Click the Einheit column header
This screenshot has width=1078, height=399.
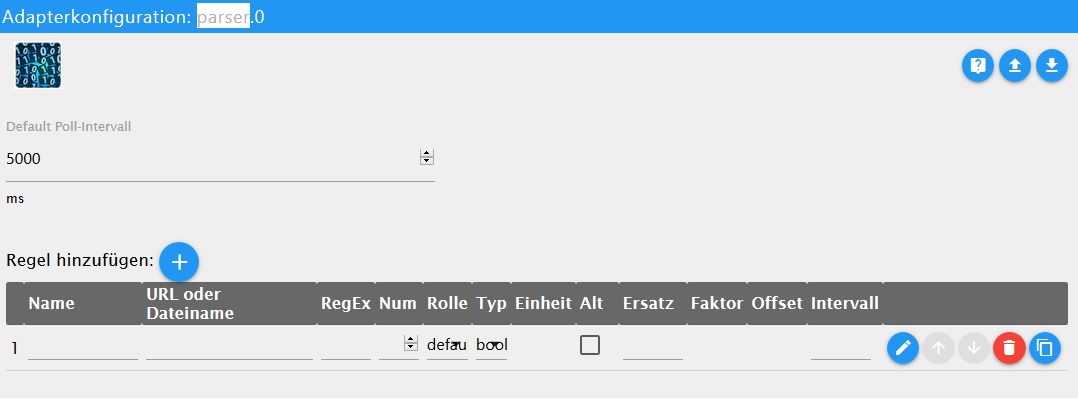(x=544, y=303)
